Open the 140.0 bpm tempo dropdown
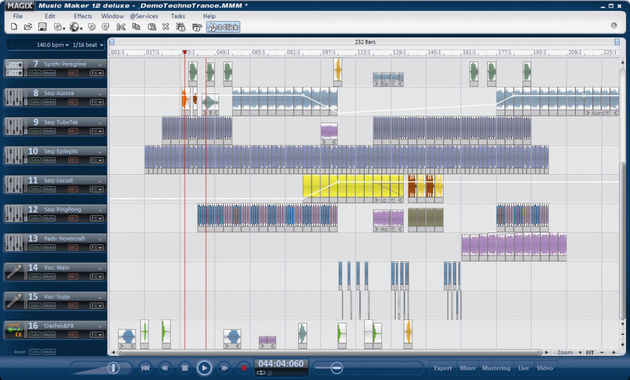Screen dimensions: 630x380 click(x=53, y=45)
